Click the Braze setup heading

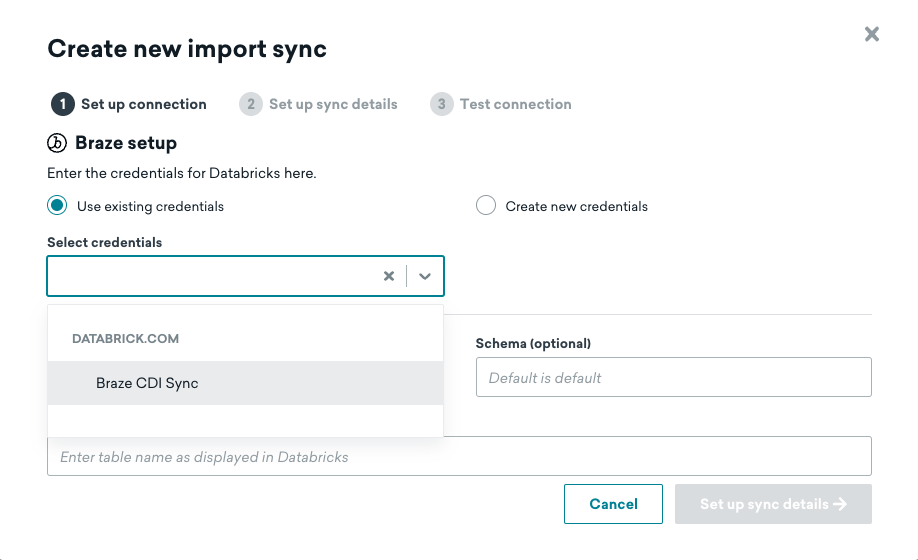pyautogui.click(x=126, y=143)
